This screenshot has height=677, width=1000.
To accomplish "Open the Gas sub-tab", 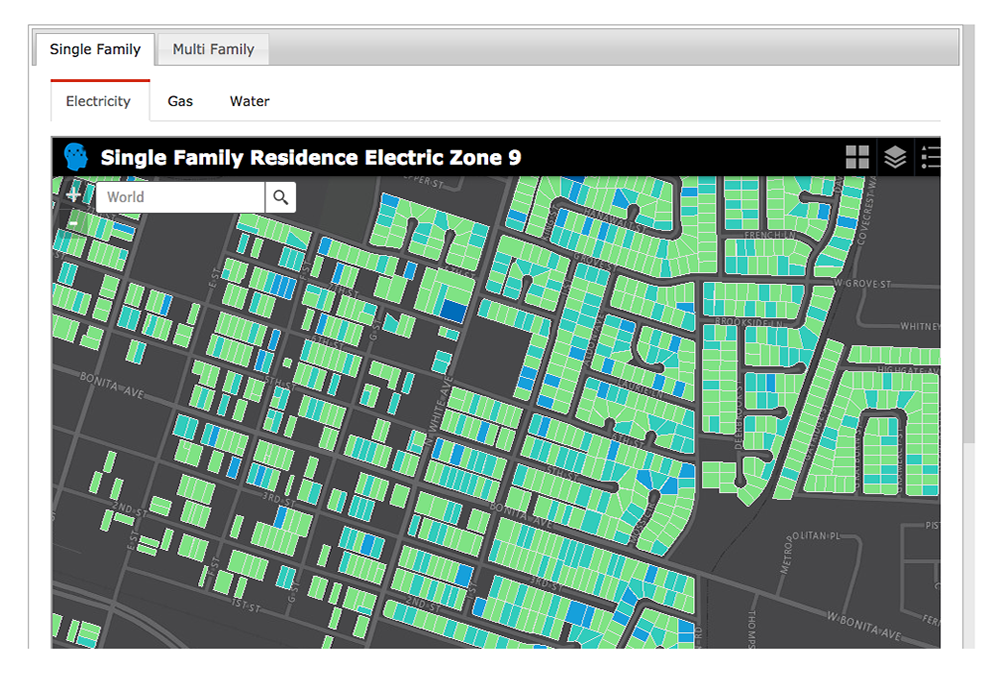I will [180, 101].
